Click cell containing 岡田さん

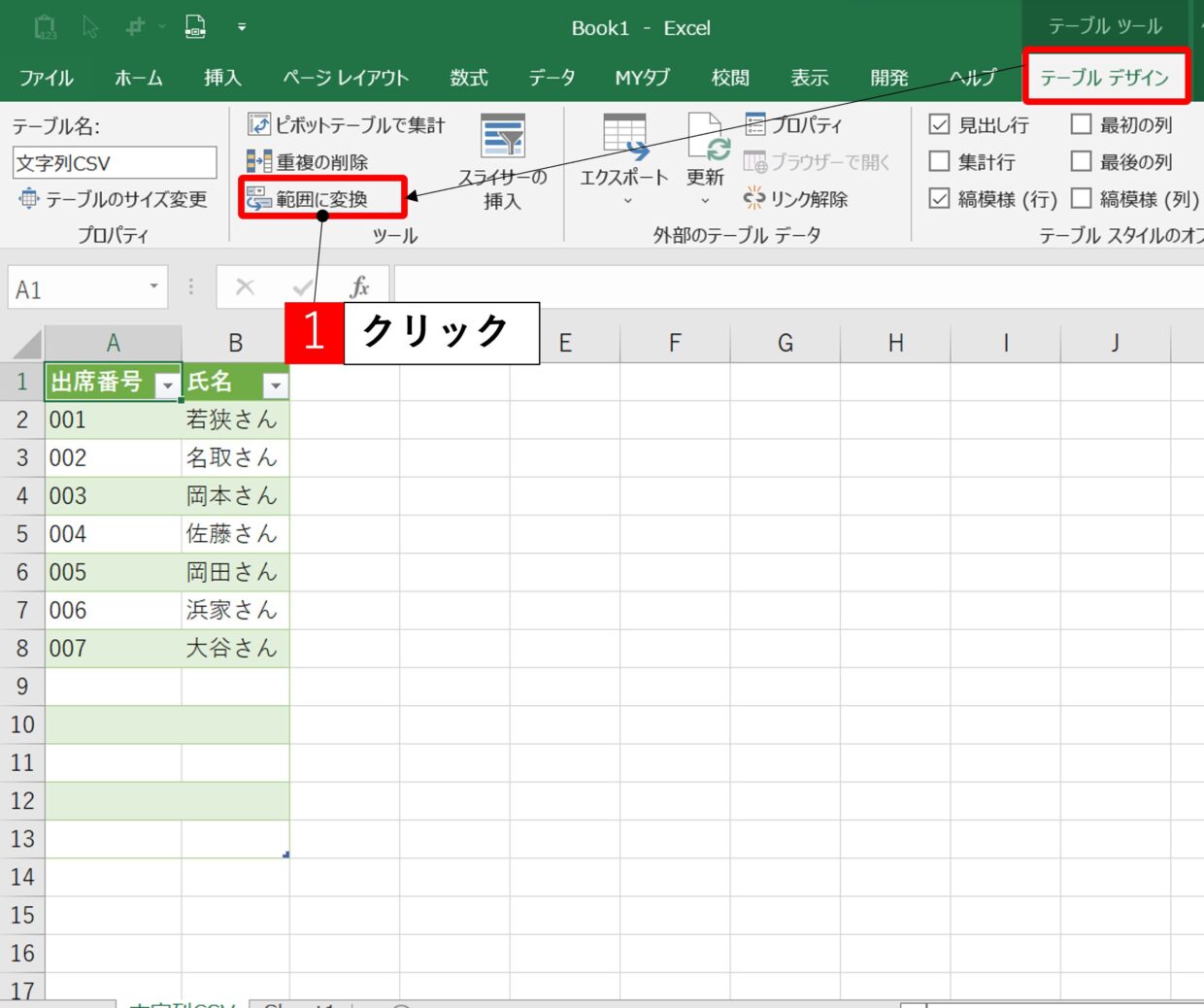(x=235, y=572)
